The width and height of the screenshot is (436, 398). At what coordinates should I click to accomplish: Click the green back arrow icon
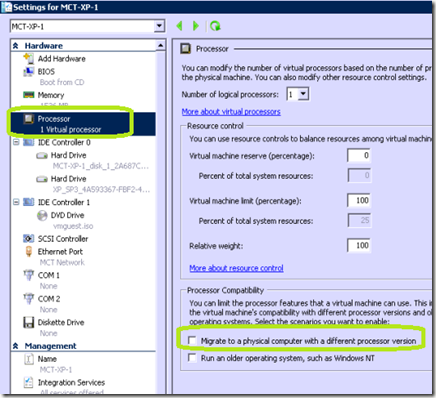point(180,26)
